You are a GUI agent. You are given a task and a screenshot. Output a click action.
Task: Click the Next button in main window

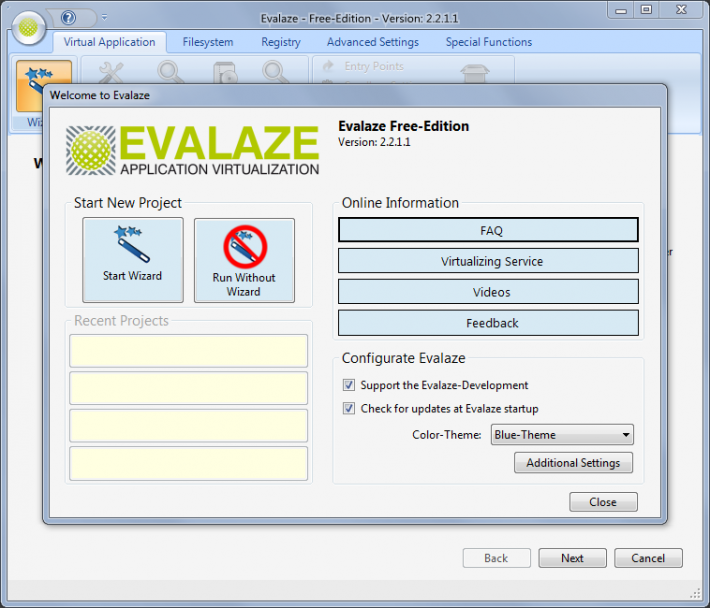tap(572, 558)
